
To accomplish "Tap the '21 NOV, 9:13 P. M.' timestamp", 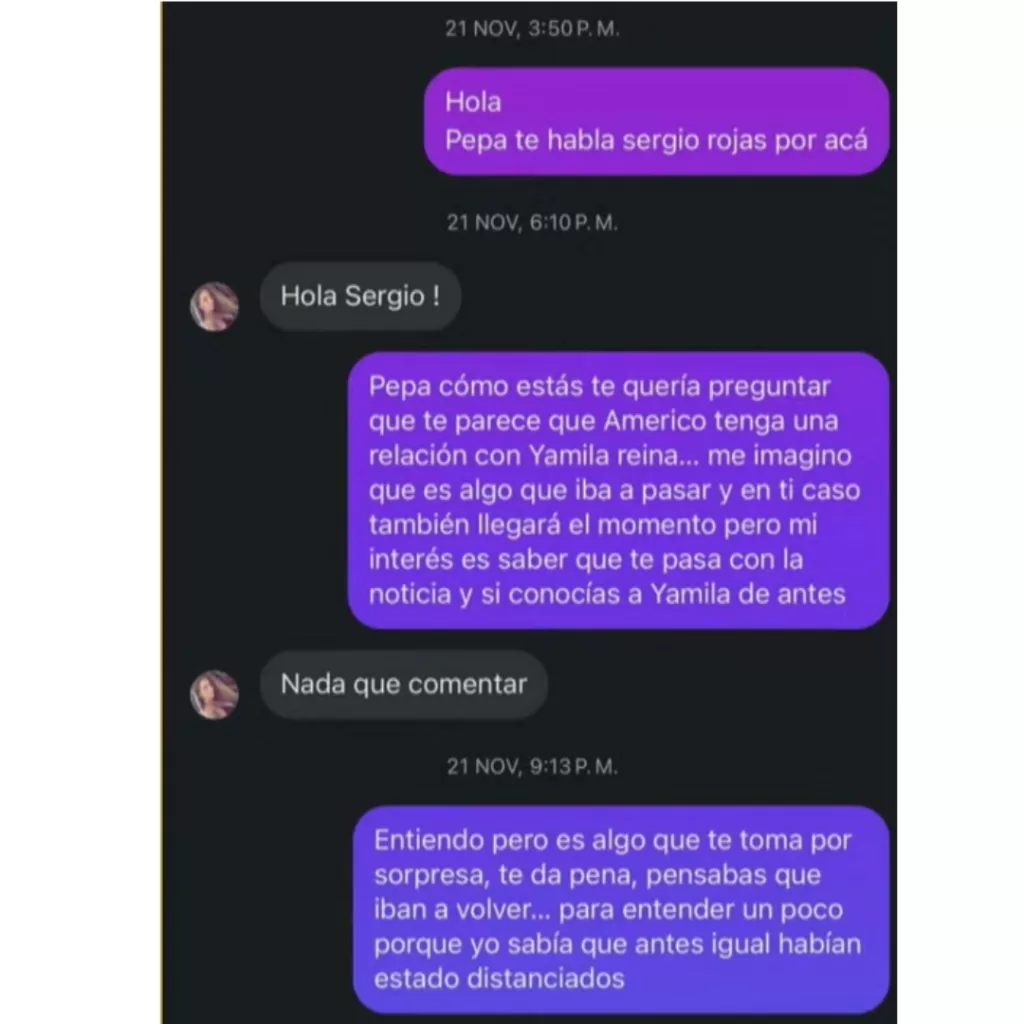I will pos(532,766).
